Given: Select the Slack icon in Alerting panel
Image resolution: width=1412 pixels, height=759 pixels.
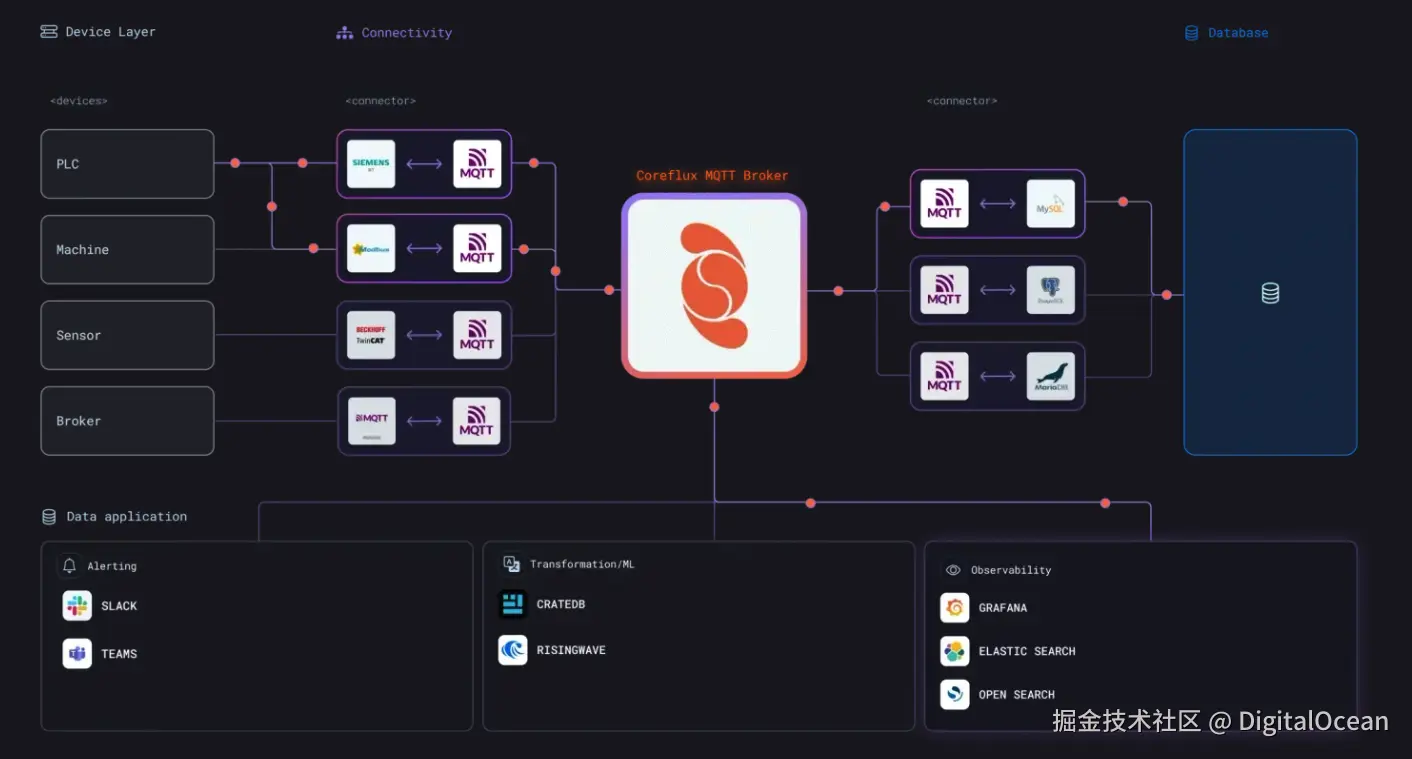Looking at the screenshot, I should (x=77, y=605).
